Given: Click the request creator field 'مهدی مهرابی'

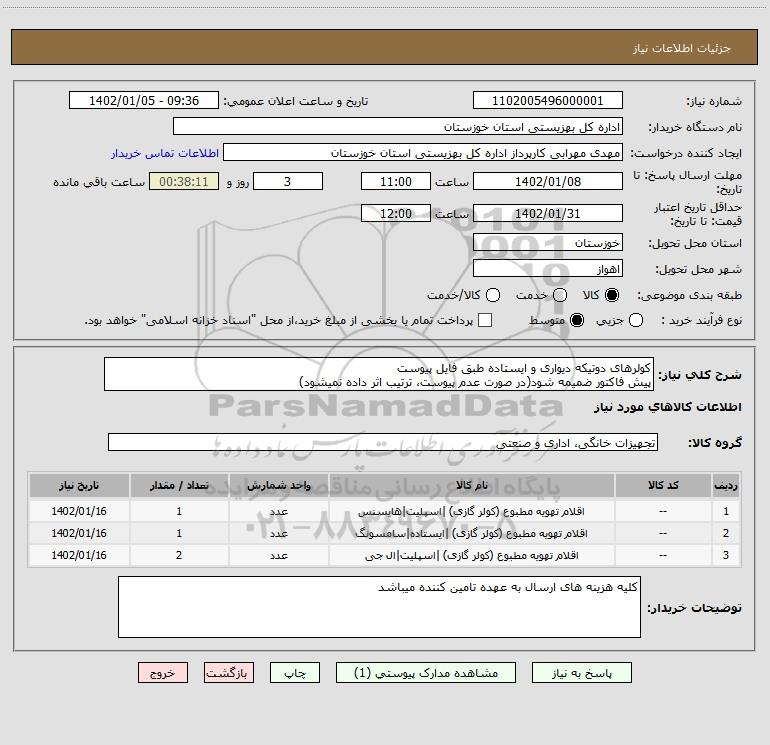Looking at the screenshot, I should 423,152.
